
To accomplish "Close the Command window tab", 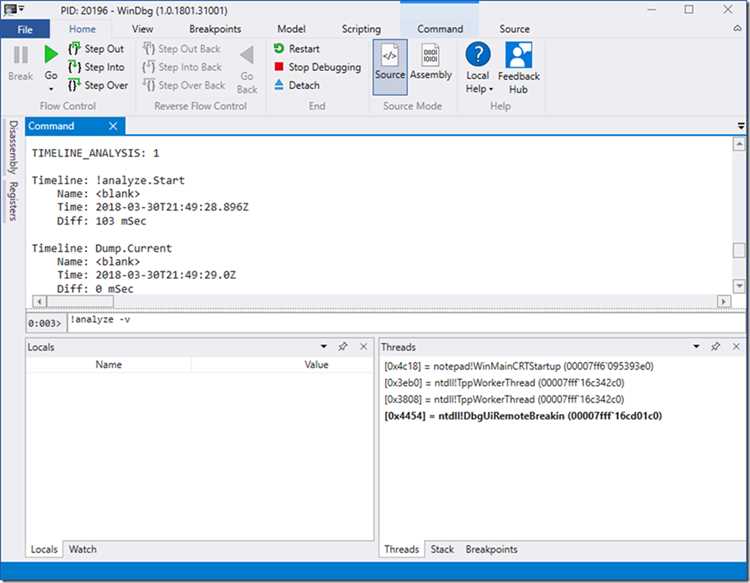I will 113,126.
